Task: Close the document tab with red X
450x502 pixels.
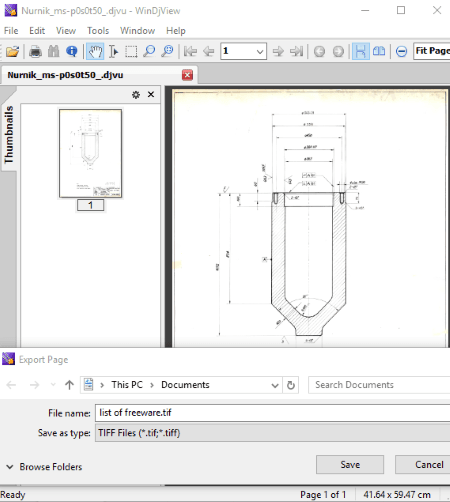Action: pyautogui.click(x=187, y=75)
